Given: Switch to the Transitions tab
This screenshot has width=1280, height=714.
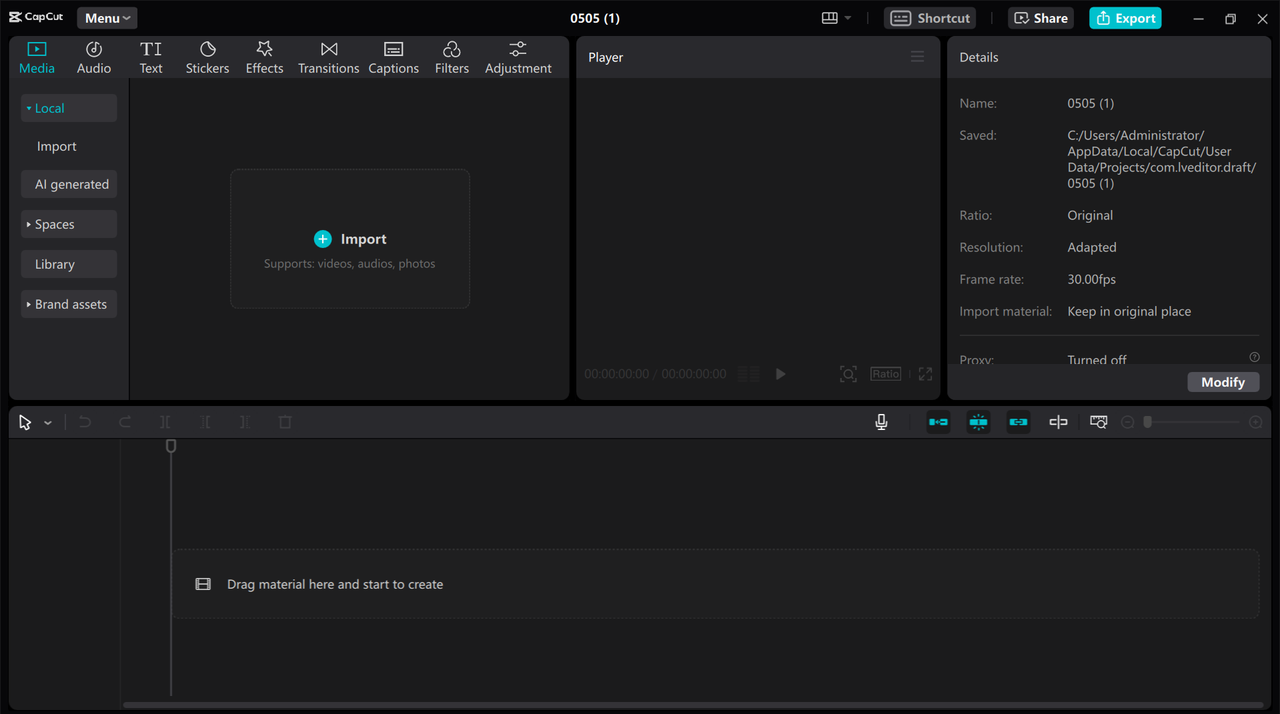Looking at the screenshot, I should 328,58.
